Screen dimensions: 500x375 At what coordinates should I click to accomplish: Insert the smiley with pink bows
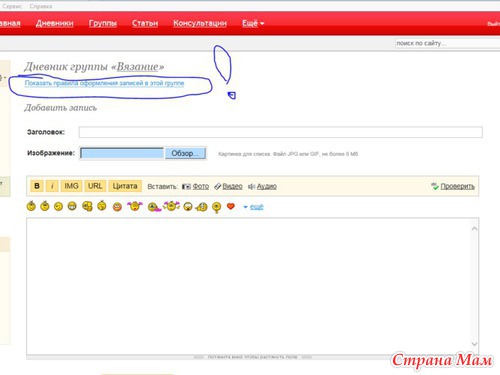[135, 206]
